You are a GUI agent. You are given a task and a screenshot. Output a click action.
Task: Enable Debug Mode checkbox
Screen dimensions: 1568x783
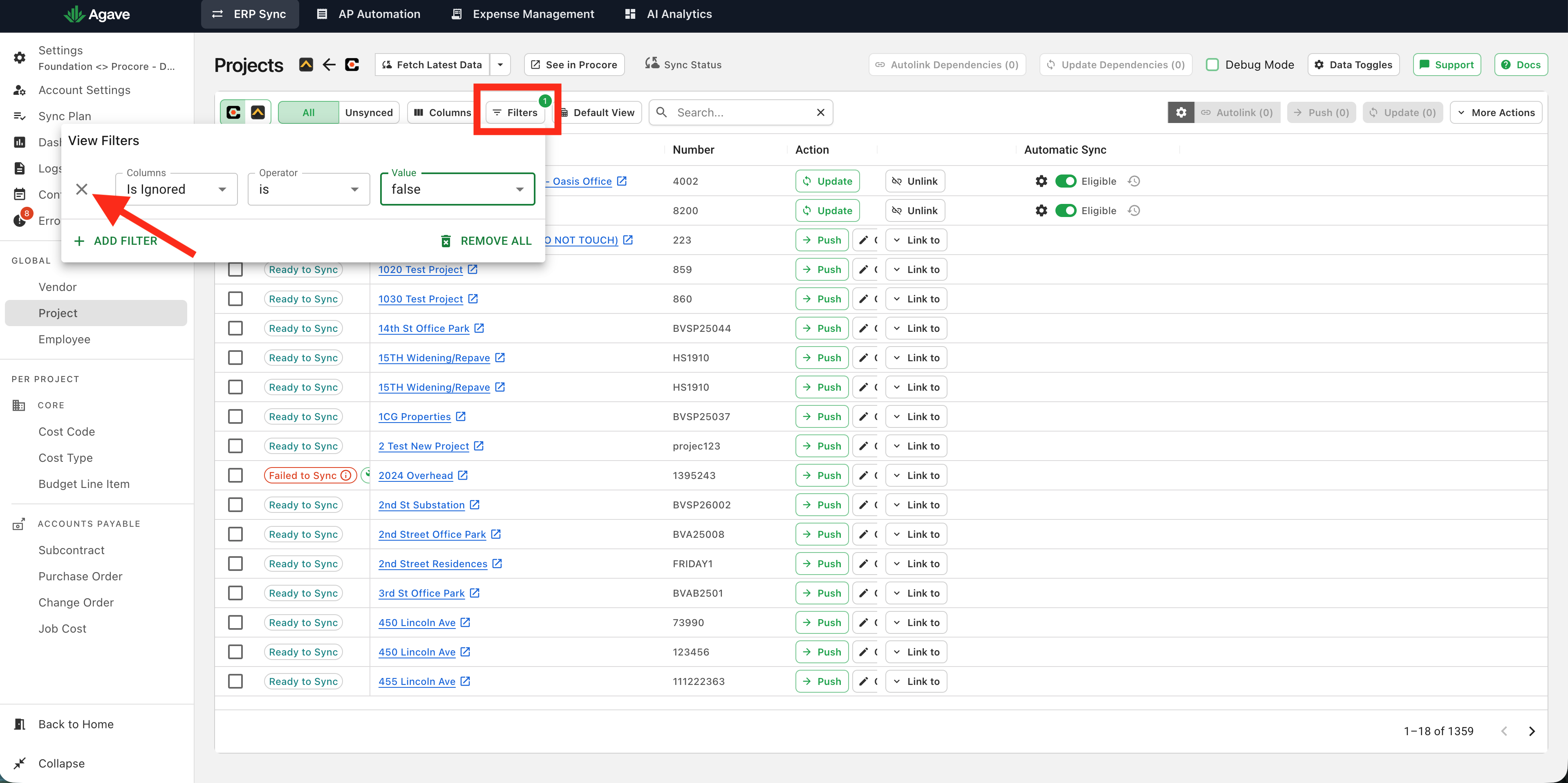tap(1212, 65)
